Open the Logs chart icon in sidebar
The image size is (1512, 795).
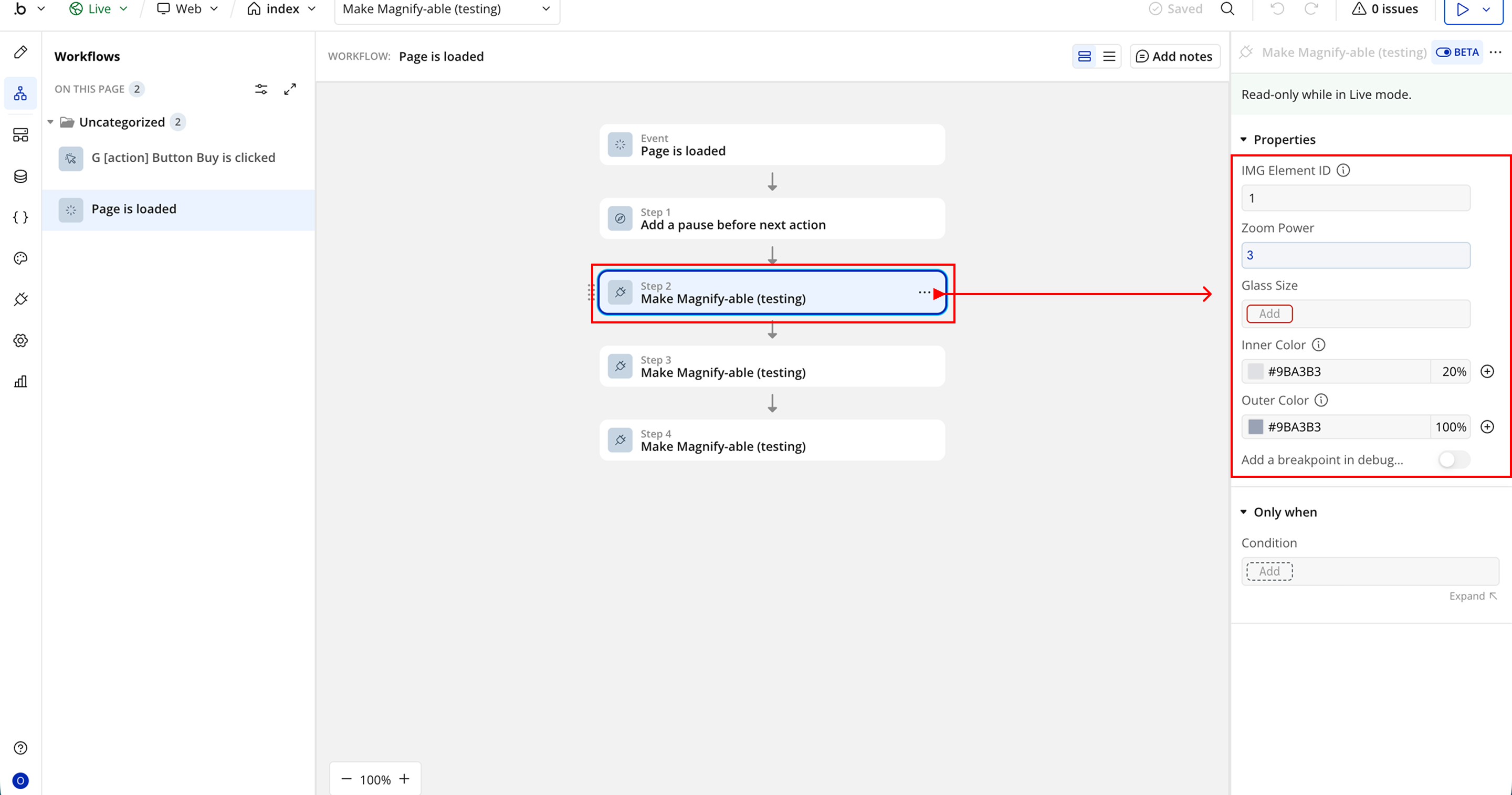pyautogui.click(x=20, y=382)
